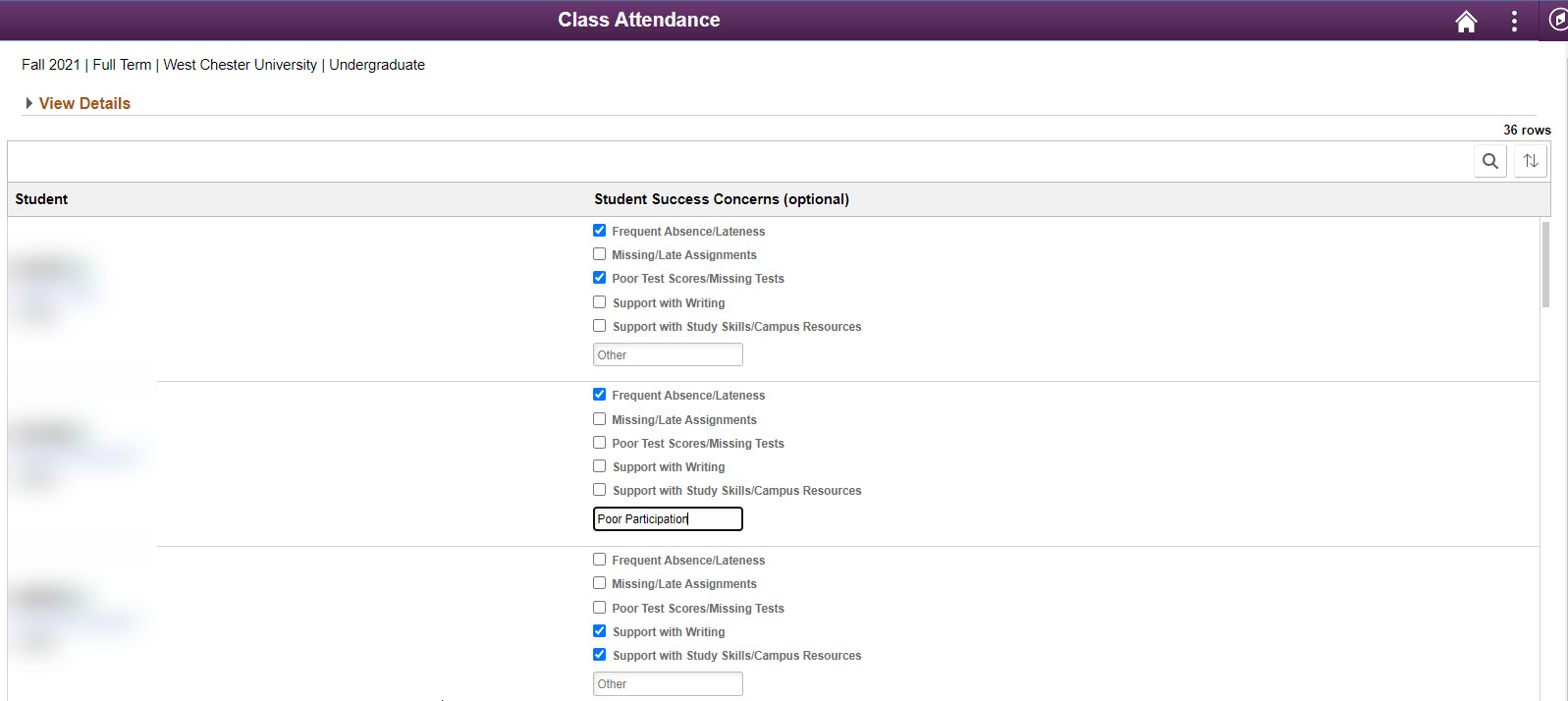This screenshot has width=1568, height=701.
Task: Check third student's Frequent Absence/Lateness box
Action: click(600, 560)
